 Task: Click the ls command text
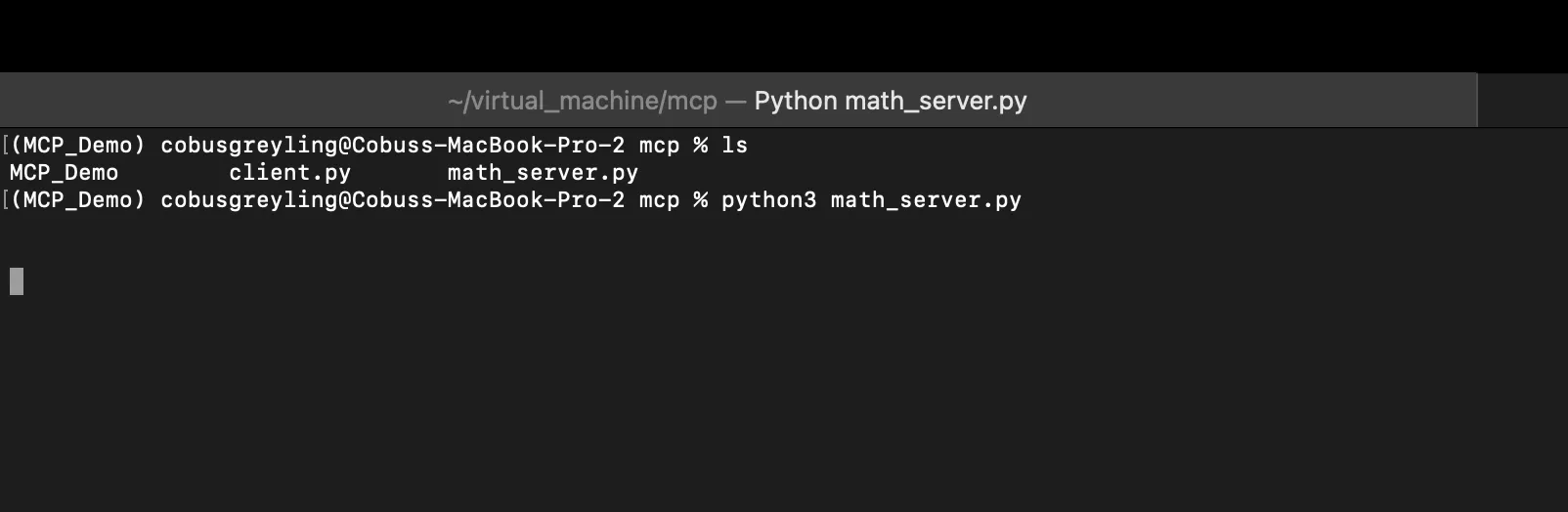pos(734,146)
